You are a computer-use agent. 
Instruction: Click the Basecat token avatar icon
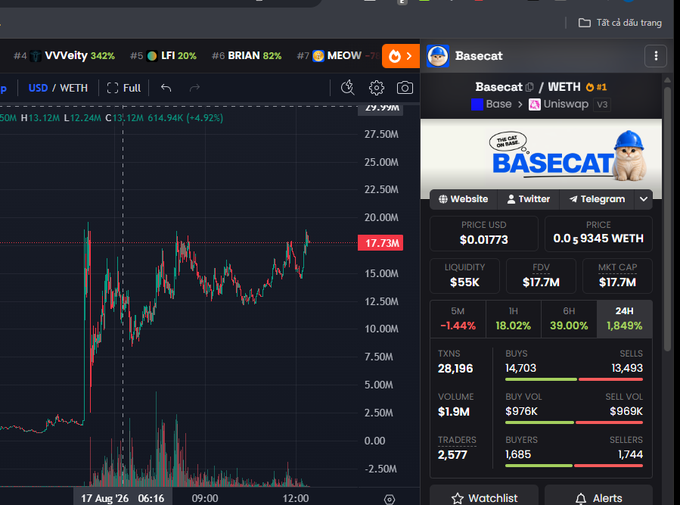(x=438, y=56)
